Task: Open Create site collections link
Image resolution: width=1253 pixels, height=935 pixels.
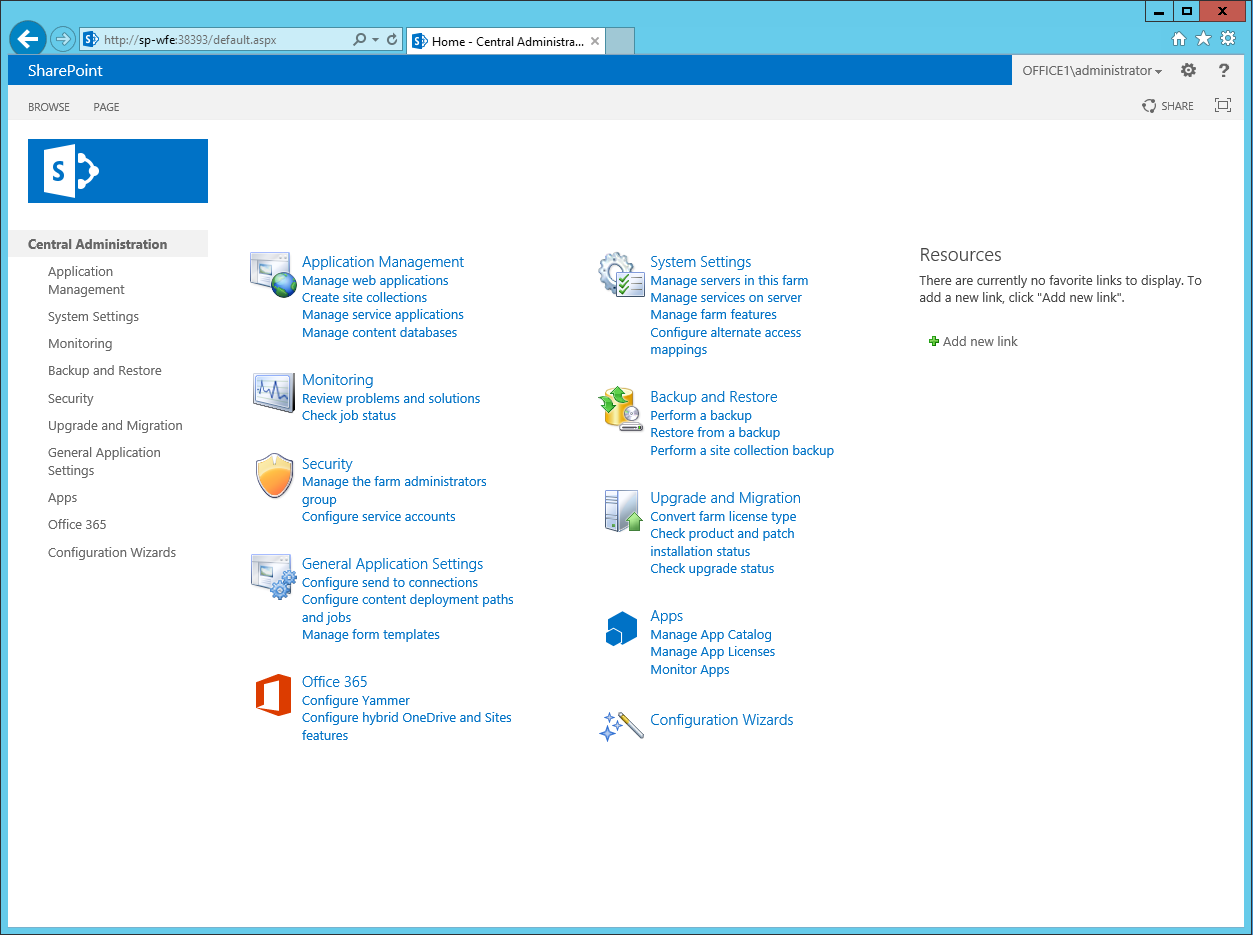Action: point(364,298)
